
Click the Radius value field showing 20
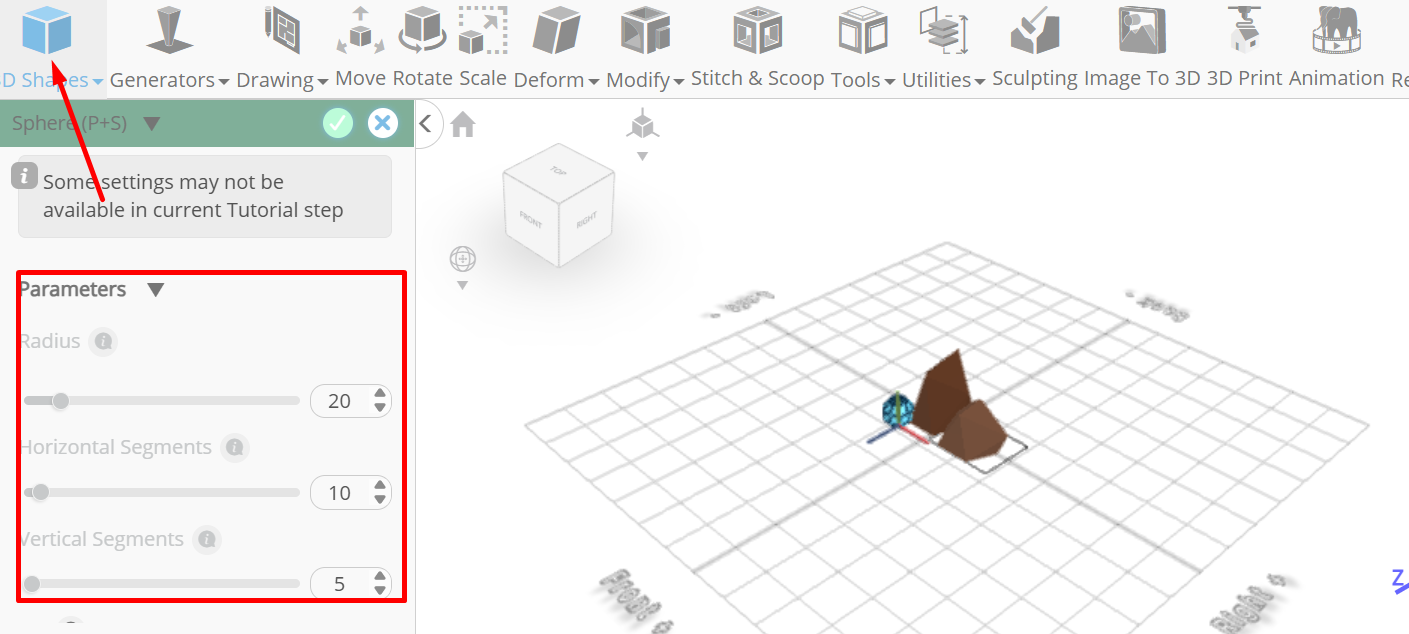[340, 401]
